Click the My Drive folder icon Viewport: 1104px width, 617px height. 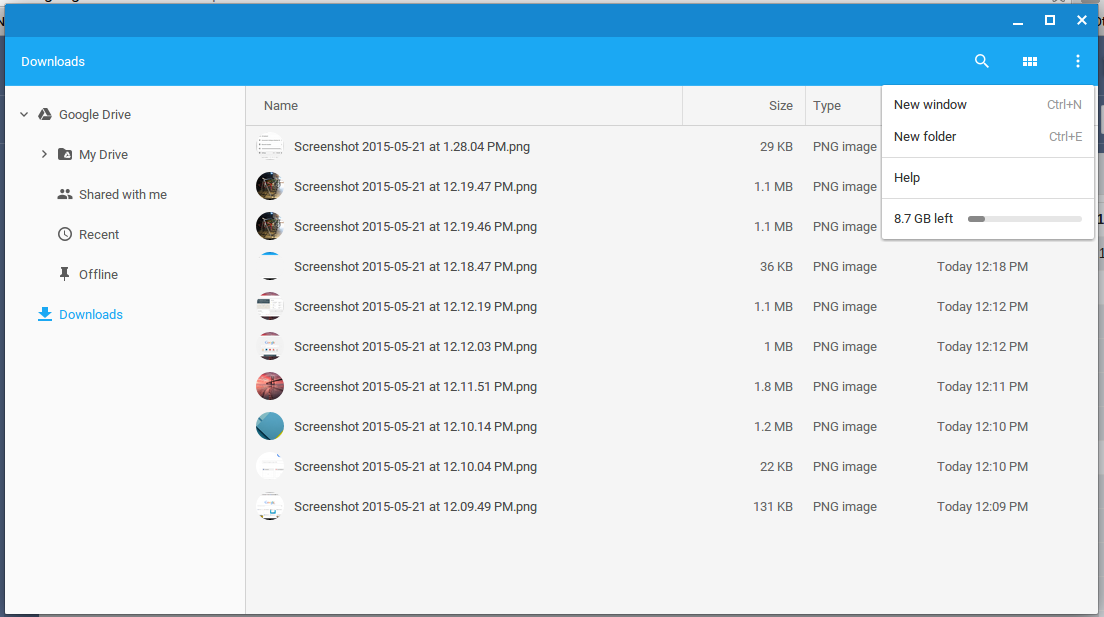click(x=65, y=154)
